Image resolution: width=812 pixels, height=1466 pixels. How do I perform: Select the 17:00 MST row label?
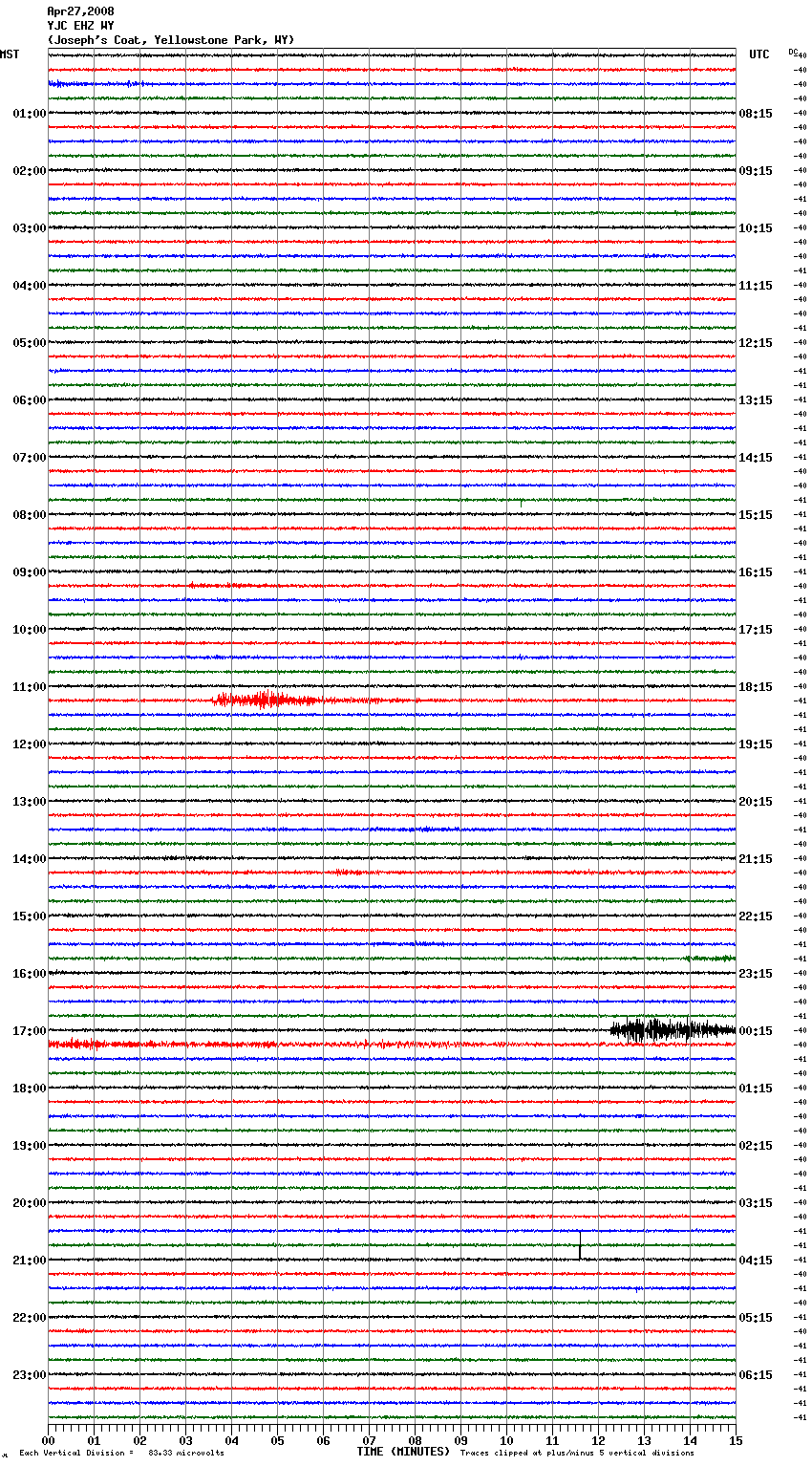pyautogui.click(x=29, y=1031)
